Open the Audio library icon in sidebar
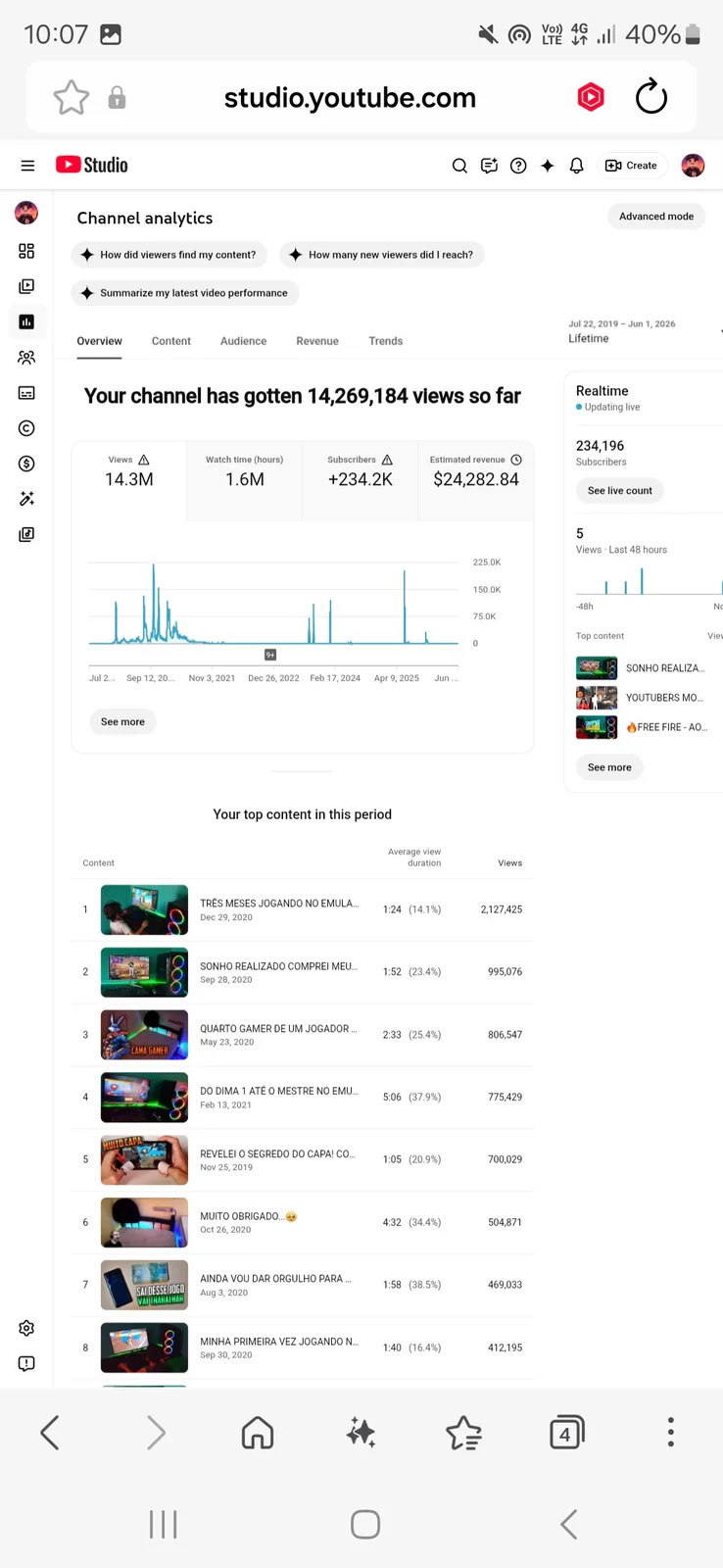 point(26,534)
